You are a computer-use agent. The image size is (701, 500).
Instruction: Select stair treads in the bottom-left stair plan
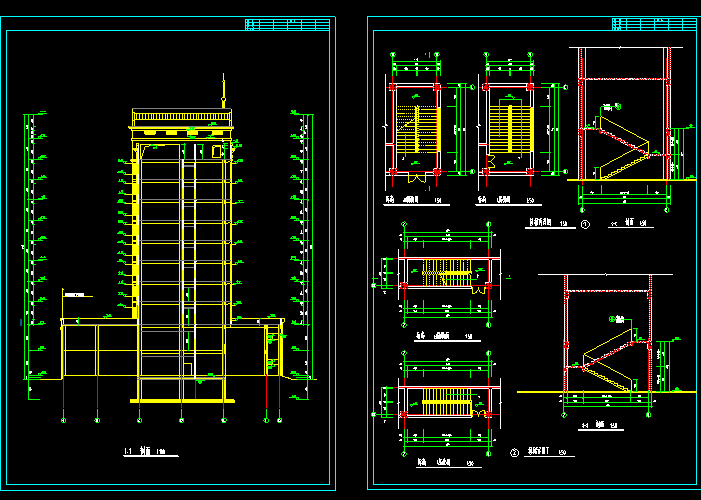pyautogui.click(x=447, y=402)
